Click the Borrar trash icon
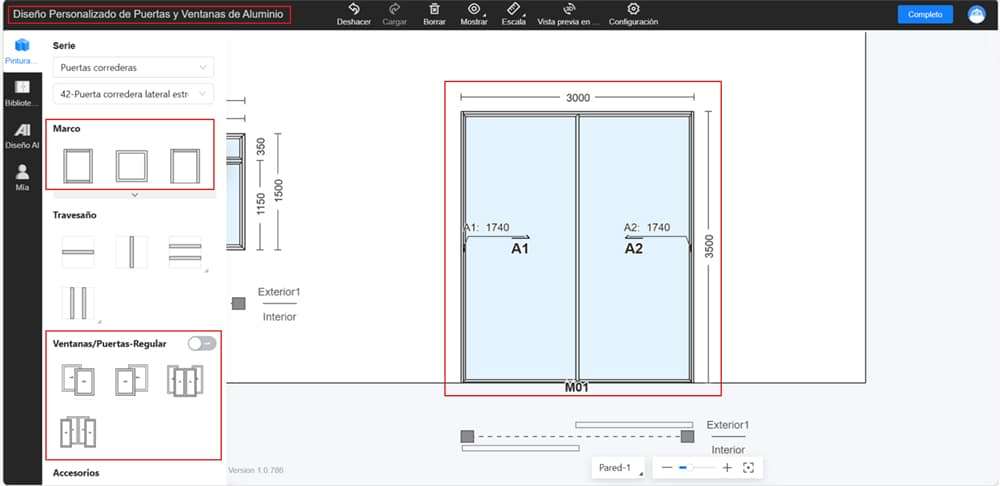 point(434,9)
